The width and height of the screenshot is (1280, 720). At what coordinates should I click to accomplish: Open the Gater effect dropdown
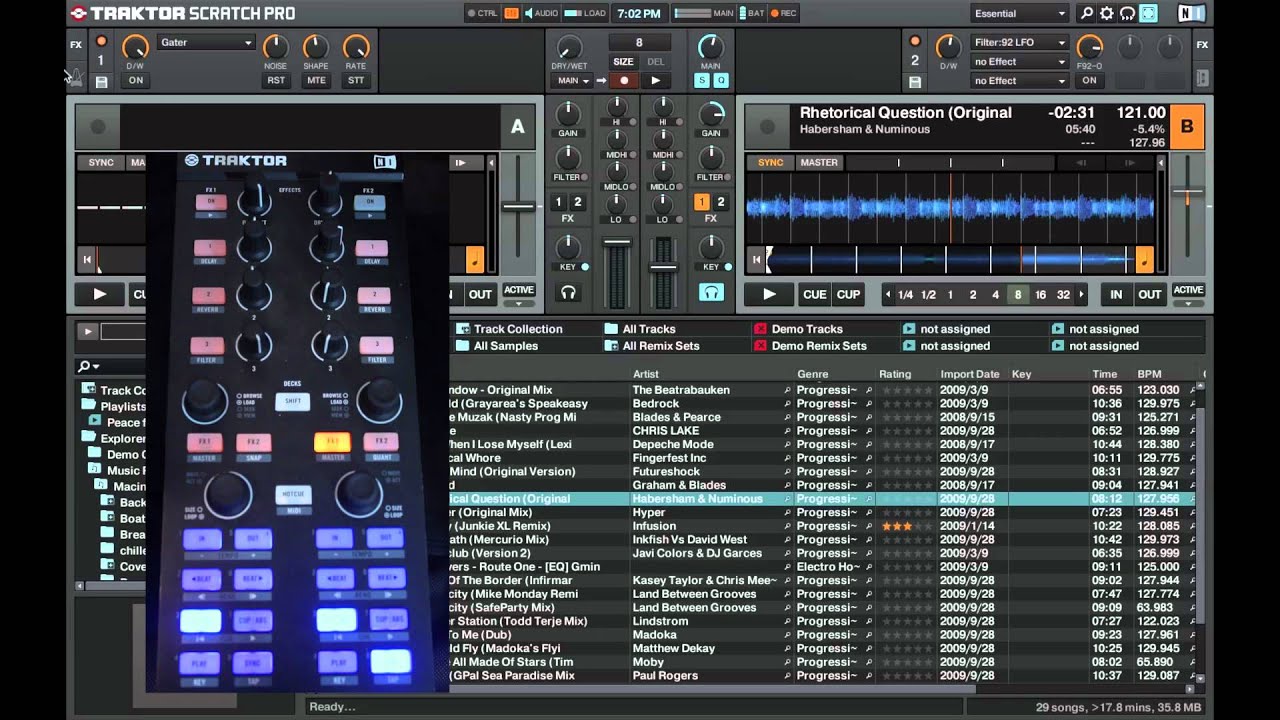coord(207,42)
